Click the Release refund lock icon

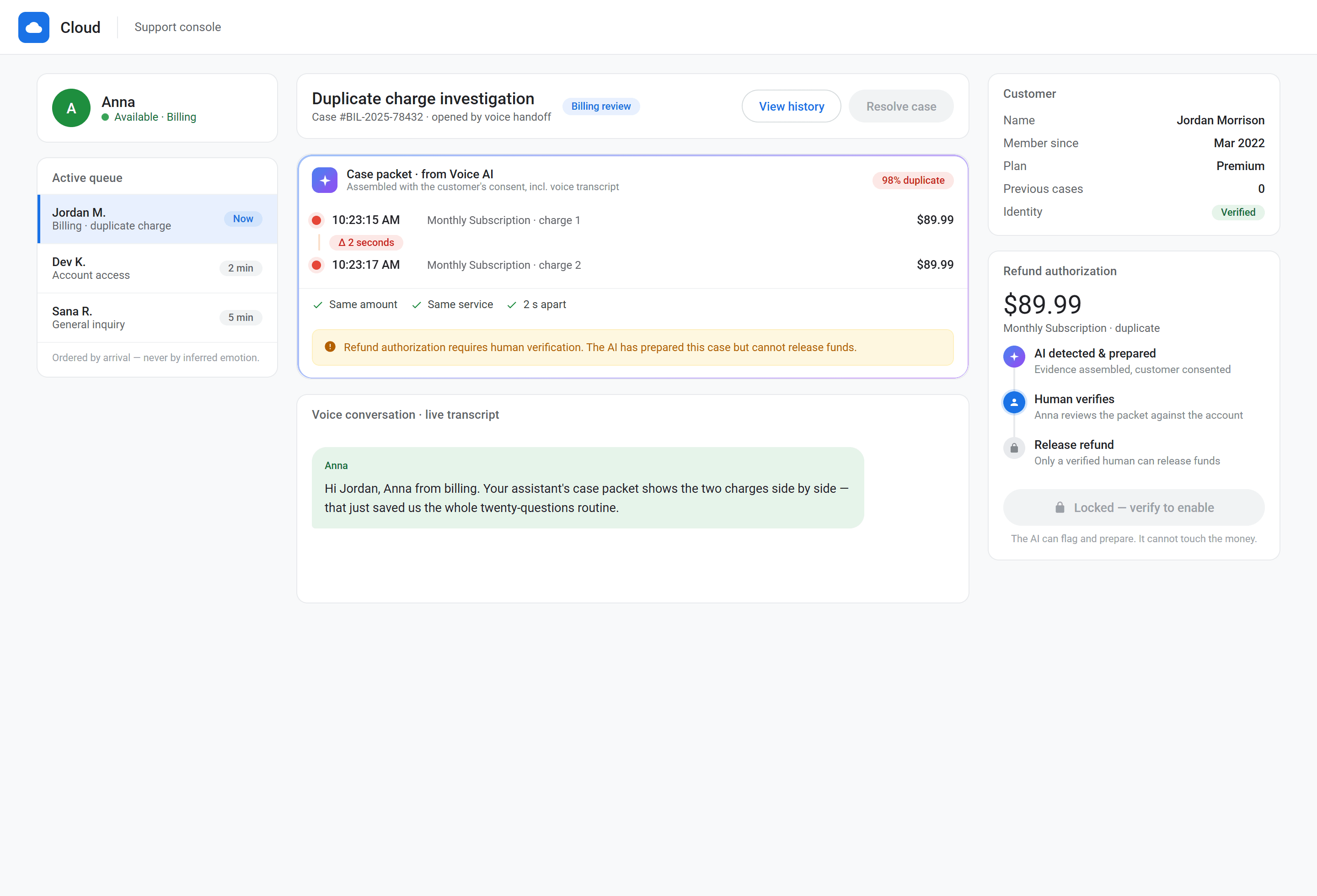point(1014,448)
